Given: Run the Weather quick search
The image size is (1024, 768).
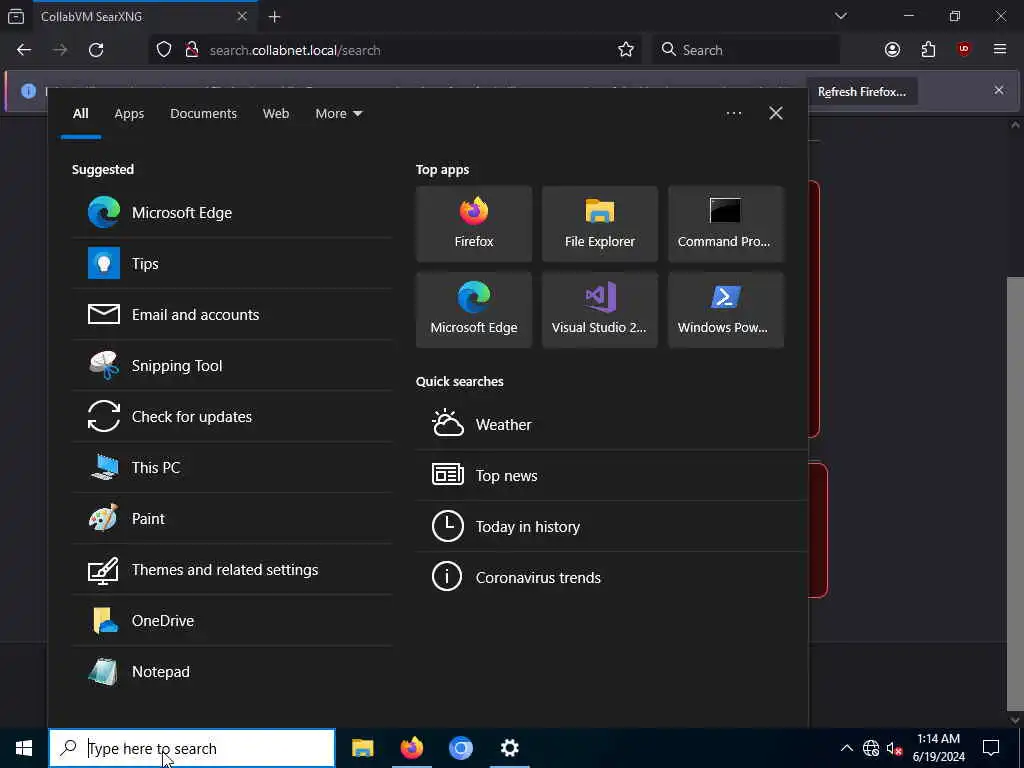Looking at the screenshot, I should 612,424.
